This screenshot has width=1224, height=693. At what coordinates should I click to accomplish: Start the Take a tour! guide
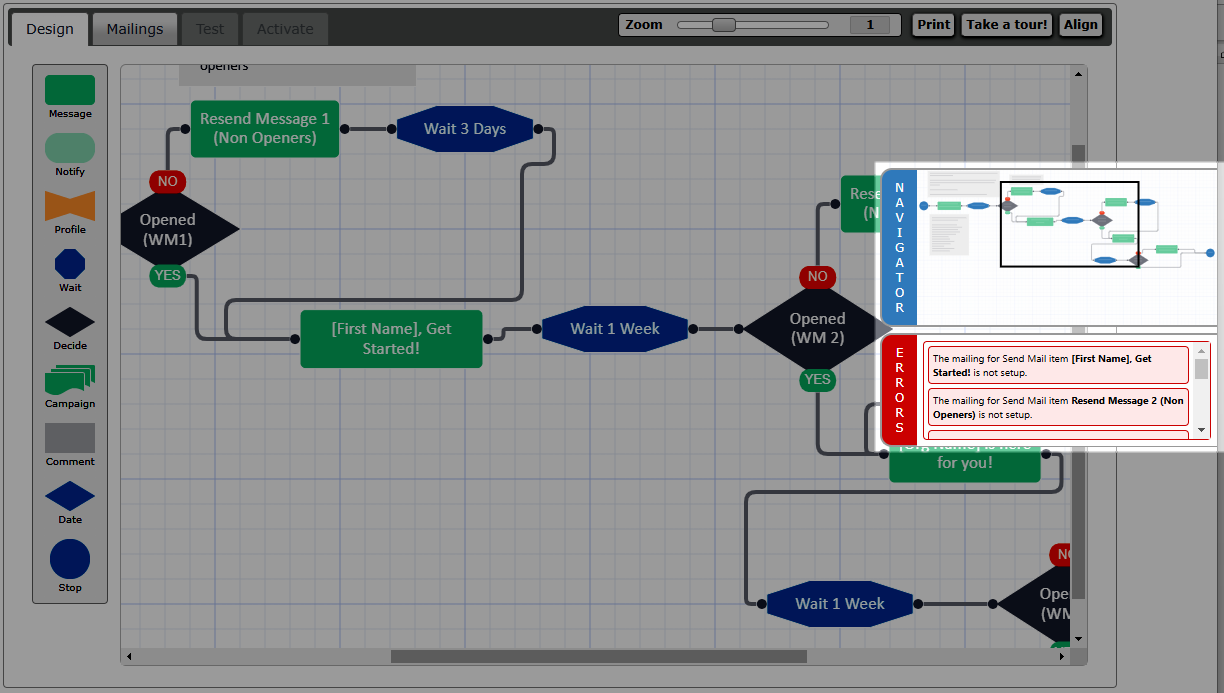pos(1007,25)
